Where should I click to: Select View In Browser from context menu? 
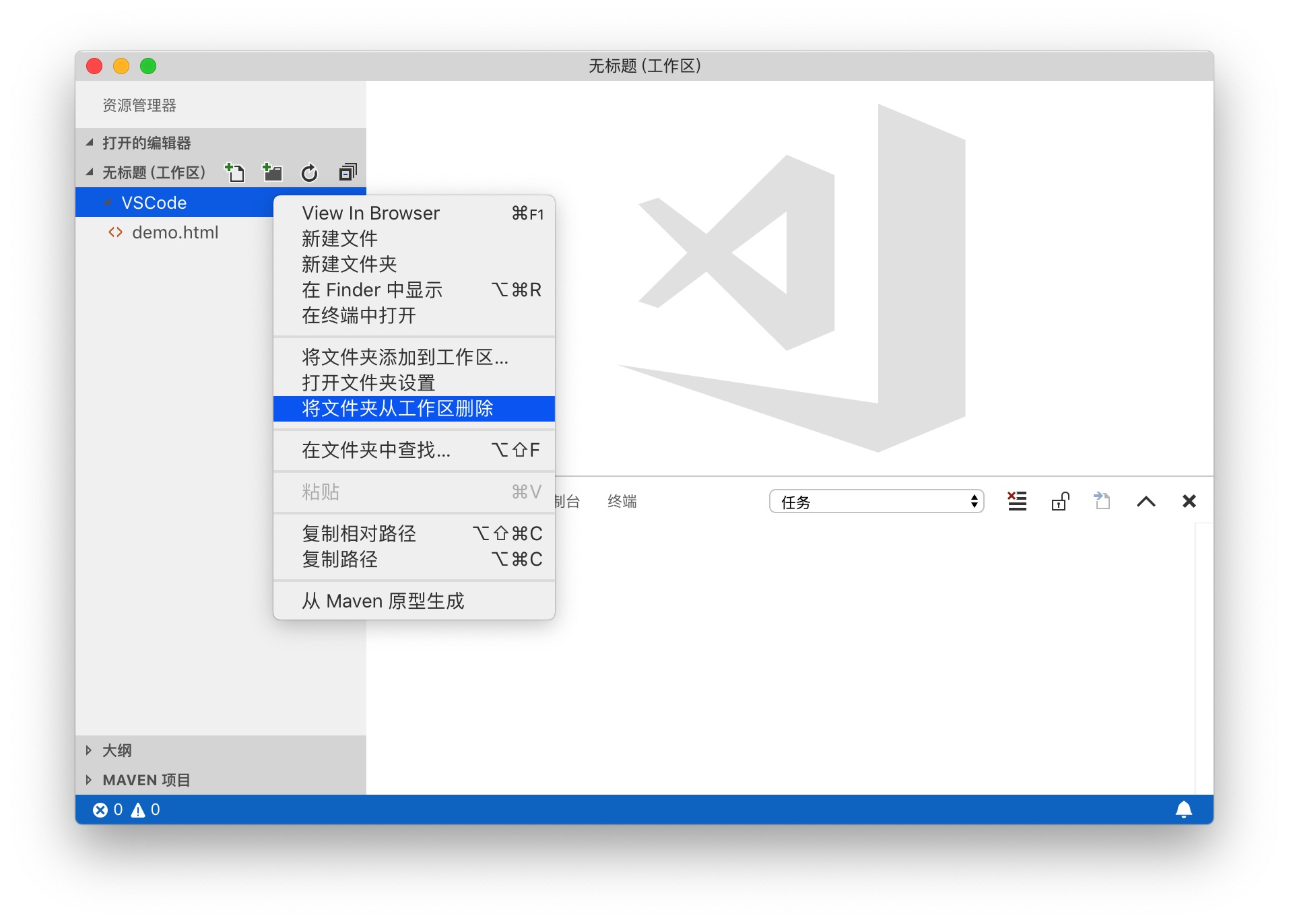coord(414,213)
